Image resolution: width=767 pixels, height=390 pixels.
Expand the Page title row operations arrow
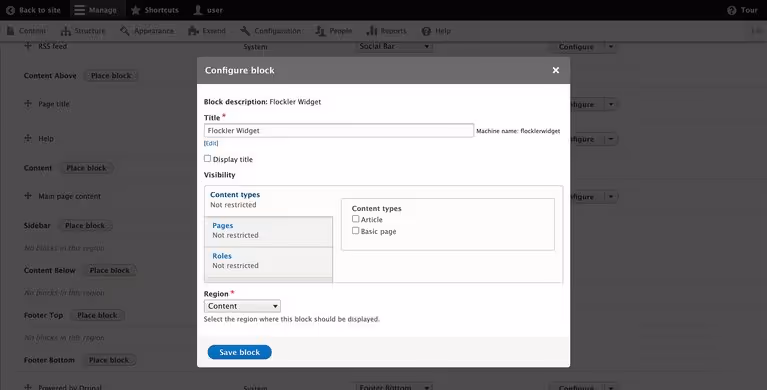click(610, 104)
